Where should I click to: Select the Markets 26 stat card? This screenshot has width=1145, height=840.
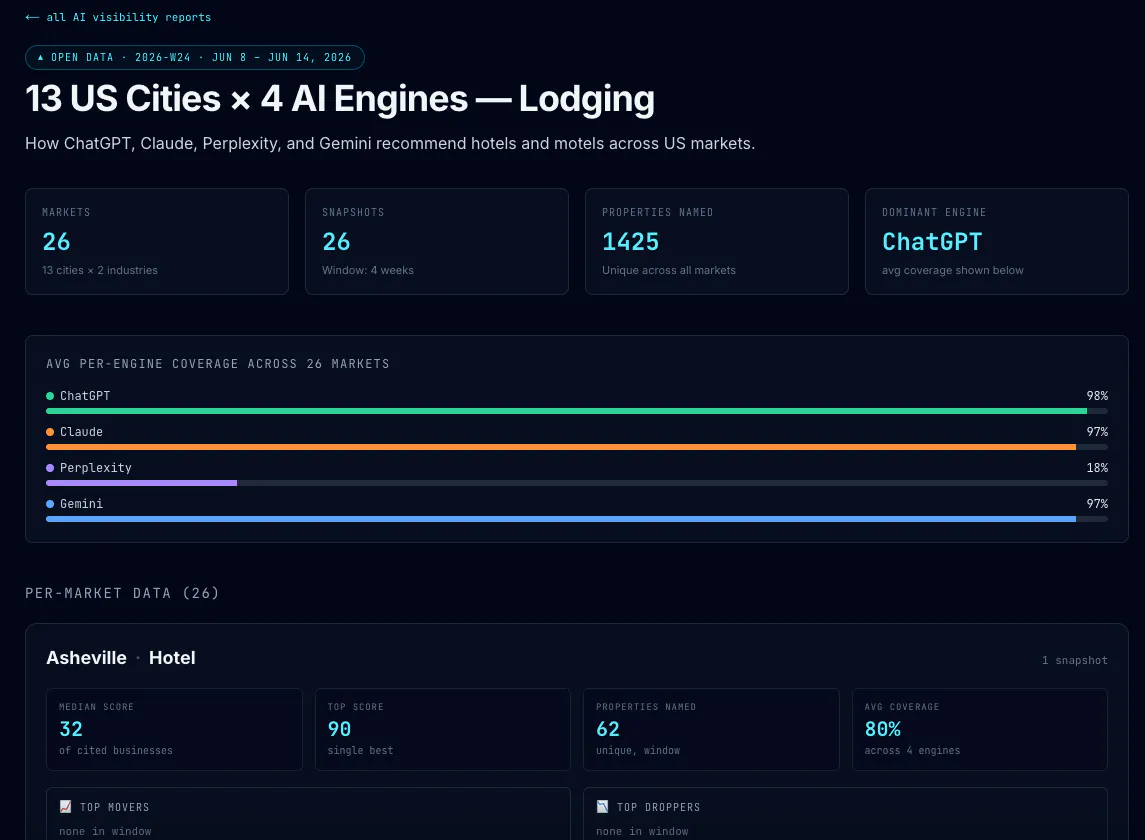tap(157, 242)
